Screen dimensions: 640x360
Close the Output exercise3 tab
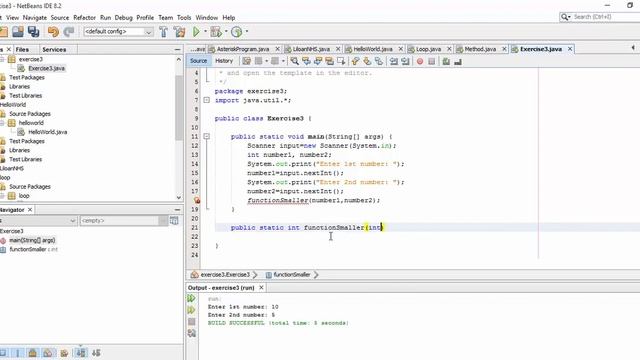coord(261,288)
